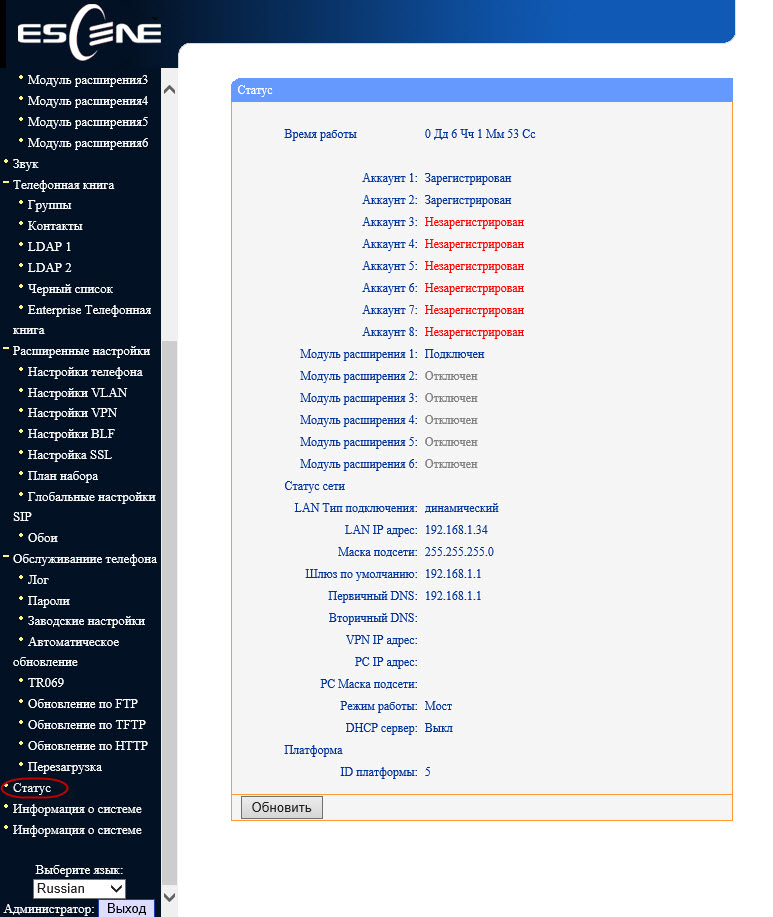
Task: Open the Звук section
Action: [25, 164]
